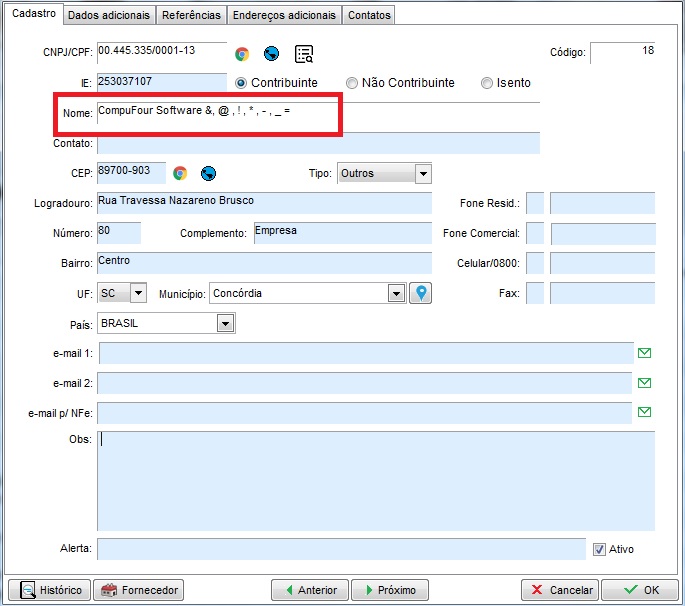685x606 pixels.
Task: Click envelope icon next to e-mail p/ NFe
Action: click(645, 412)
